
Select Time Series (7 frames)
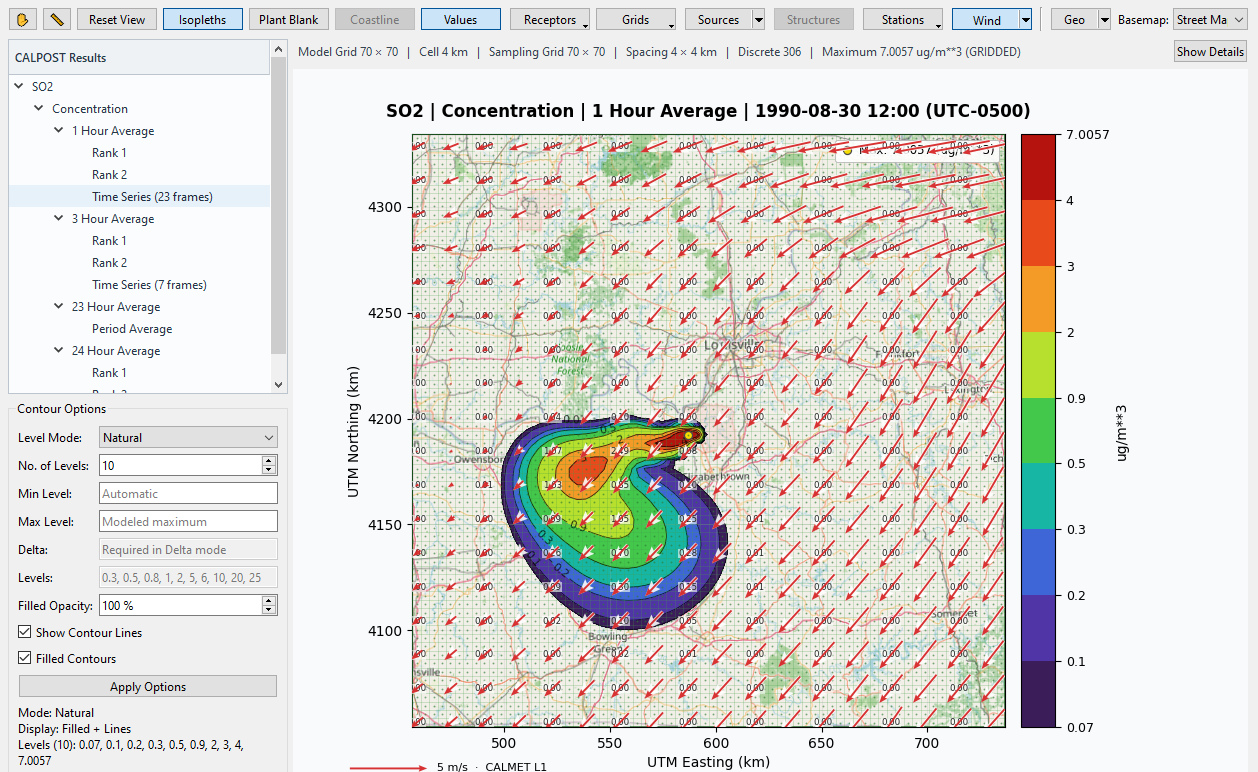(149, 285)
